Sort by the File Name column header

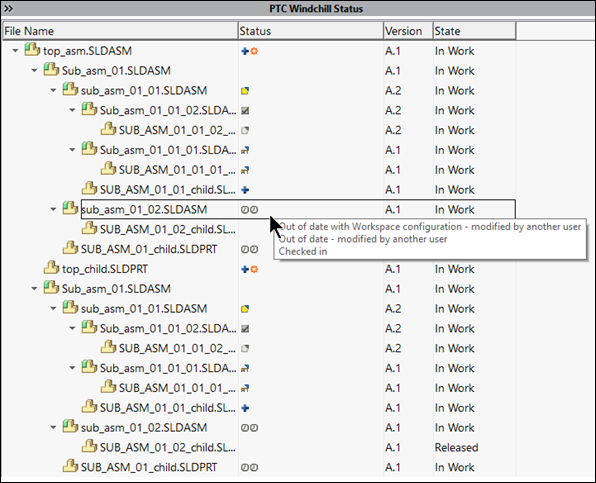[x=120, y=31]
